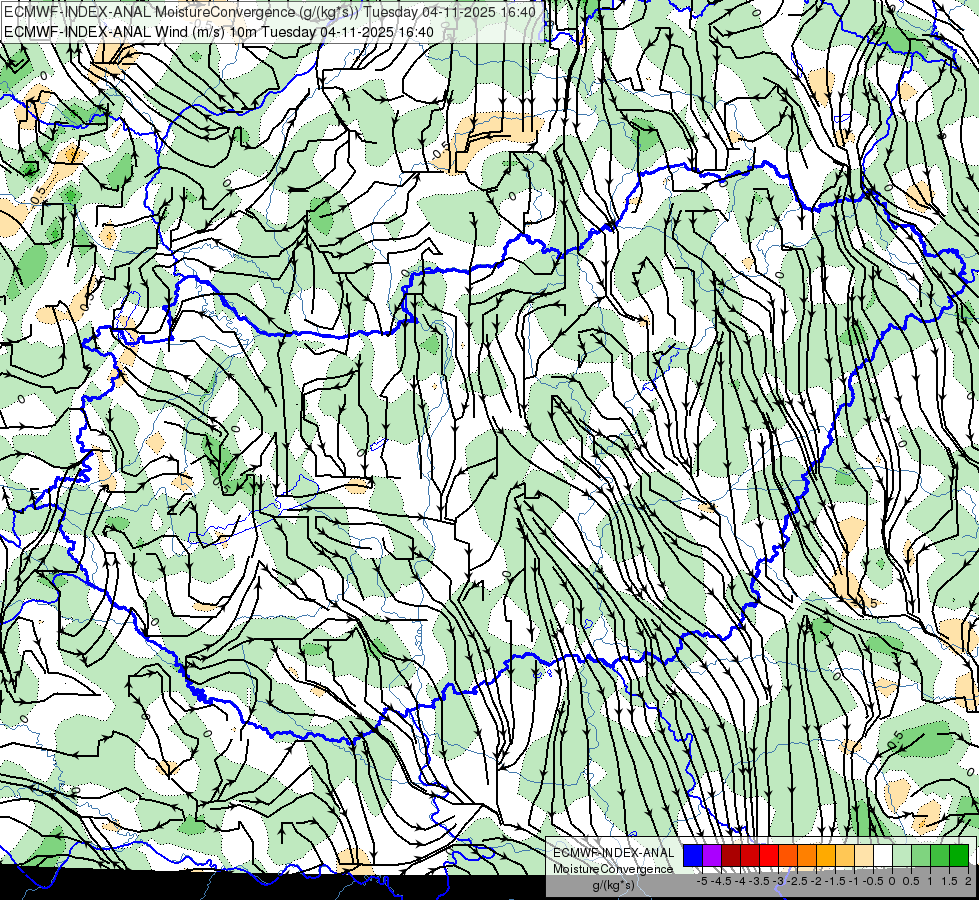The image size is (979, 900).
Task: Click the g/(kg*s) unit in the legend
Action: [x=613, y=885]
